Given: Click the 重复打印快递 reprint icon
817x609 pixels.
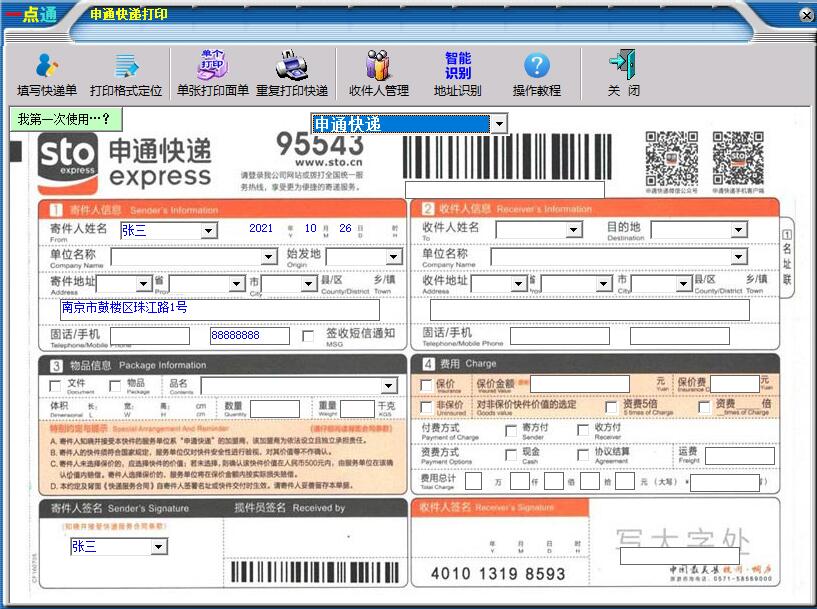Looking at the screenshot, I should pyautogui.click(x=291, y=72).
